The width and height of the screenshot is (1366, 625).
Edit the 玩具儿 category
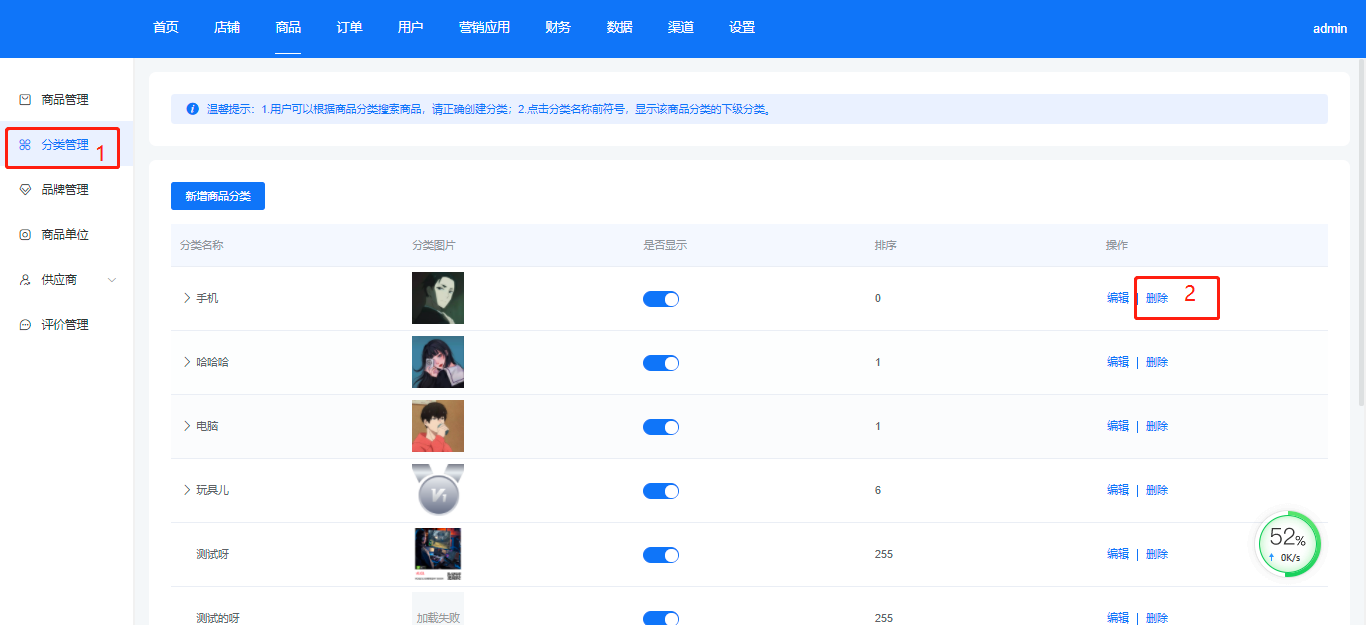pyautogui.click(x=1117, y=490)
